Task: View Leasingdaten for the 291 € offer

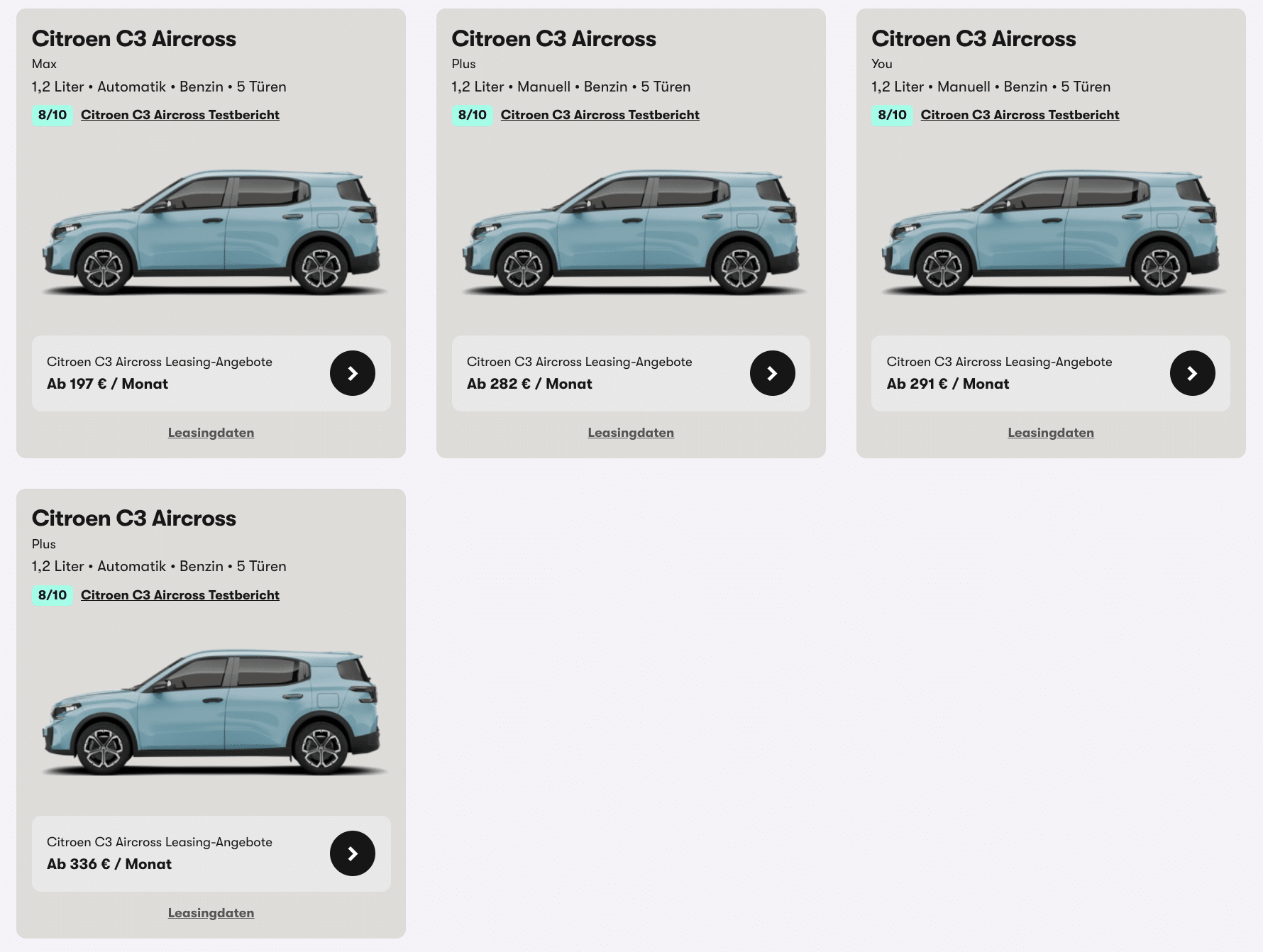Action: (1051, 433)
